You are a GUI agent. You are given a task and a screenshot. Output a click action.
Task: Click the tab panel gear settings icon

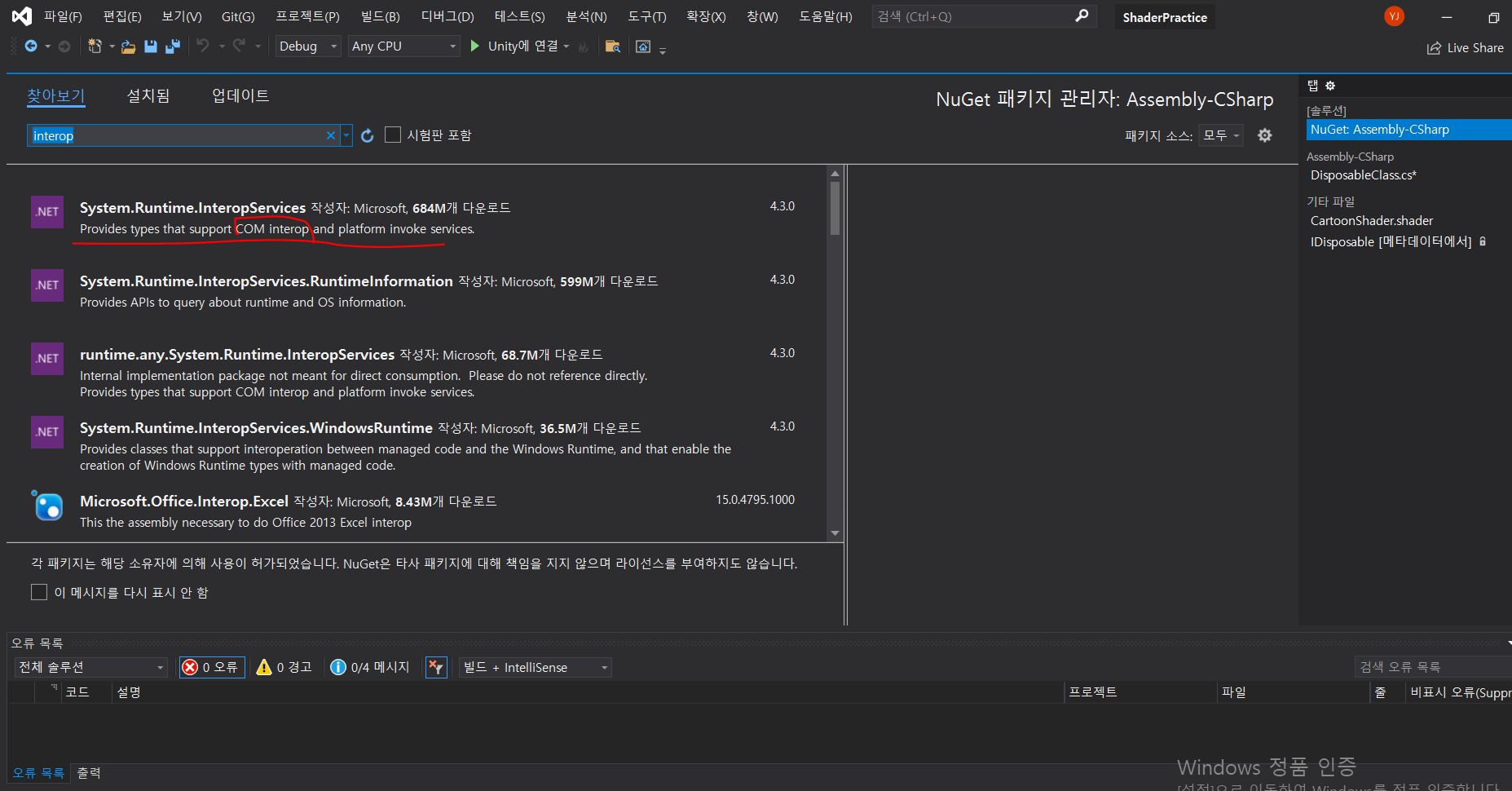[1330, 86]
